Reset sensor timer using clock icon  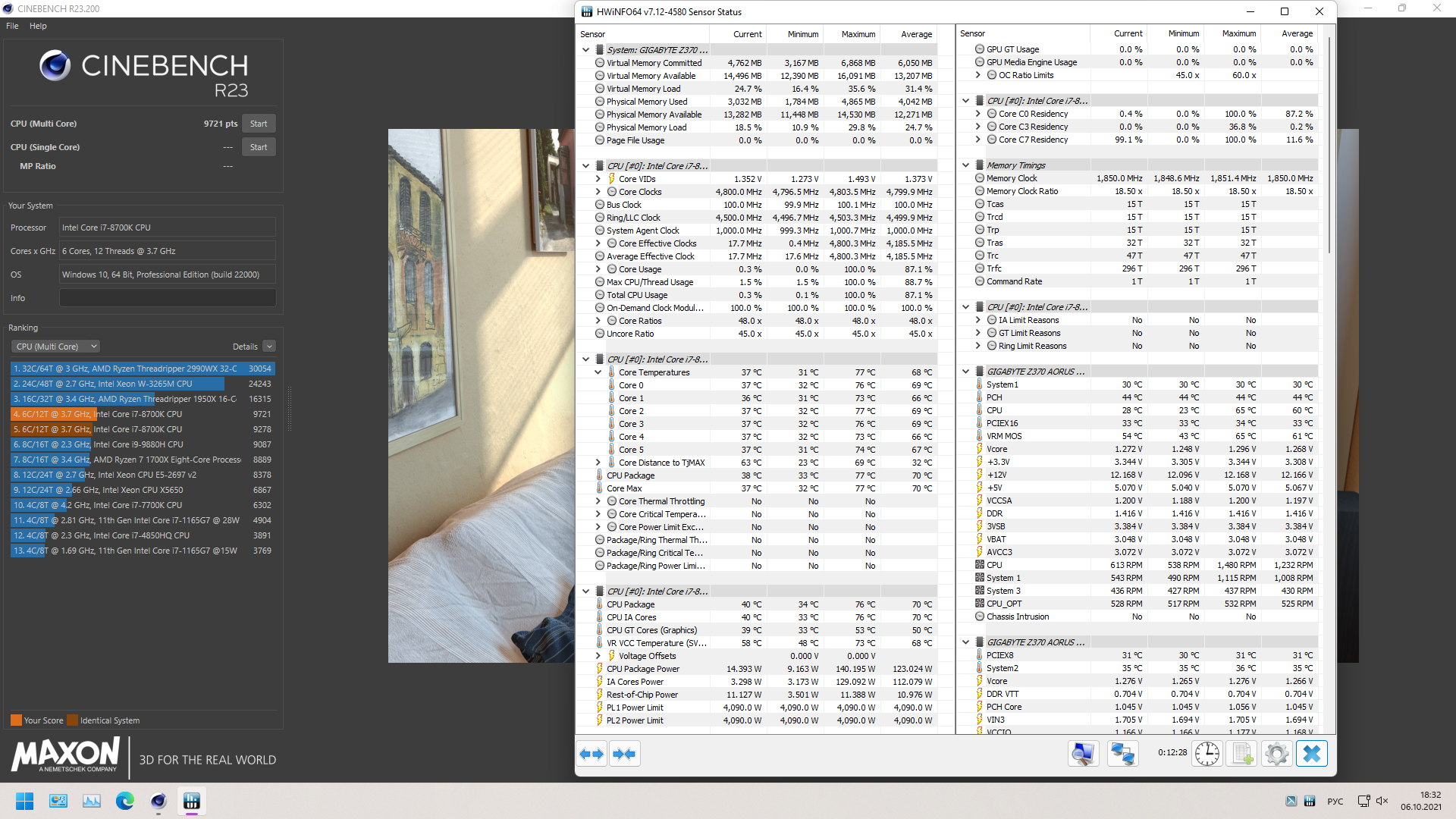[1207, 754]
